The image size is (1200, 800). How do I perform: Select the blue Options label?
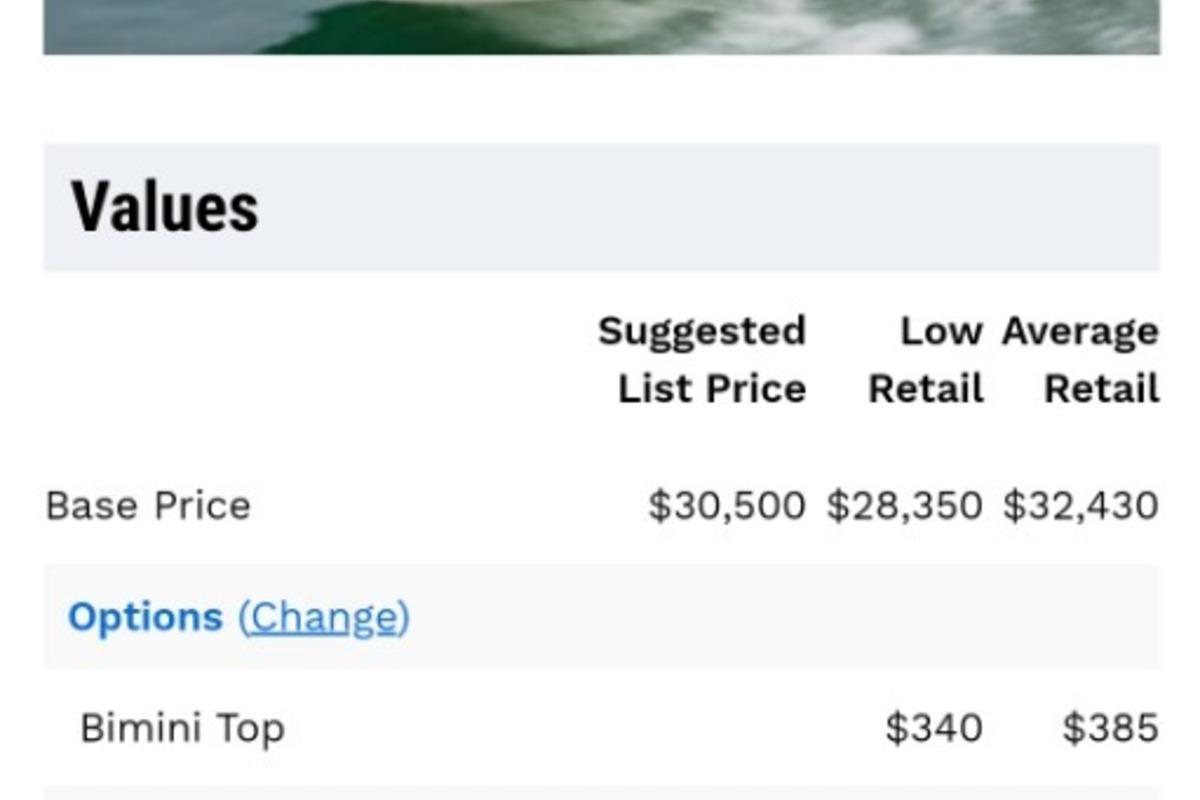click(x=145, y=617)
